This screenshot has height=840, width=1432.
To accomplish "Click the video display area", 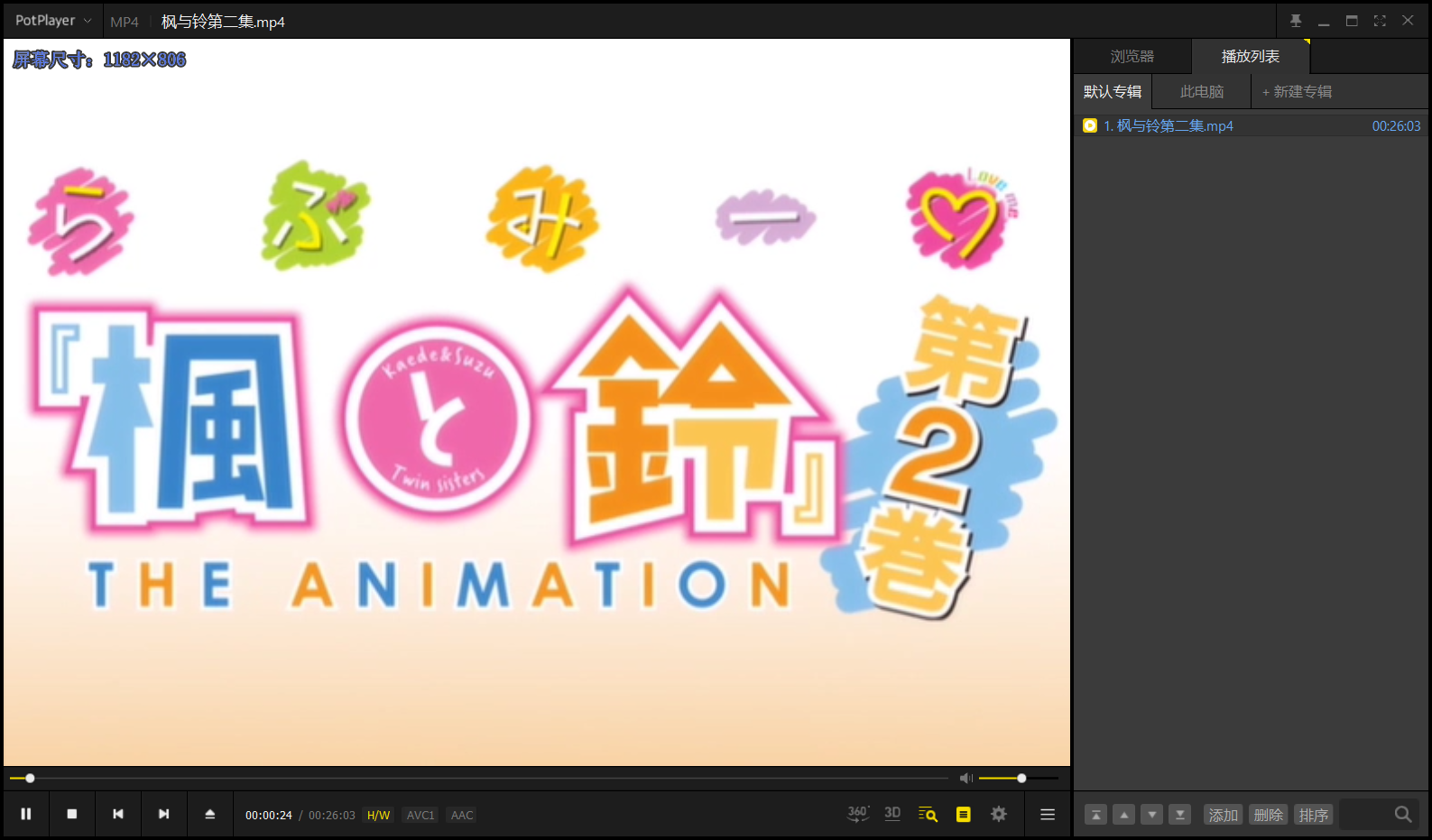I will pyautogui.click(x=537, y=402).
